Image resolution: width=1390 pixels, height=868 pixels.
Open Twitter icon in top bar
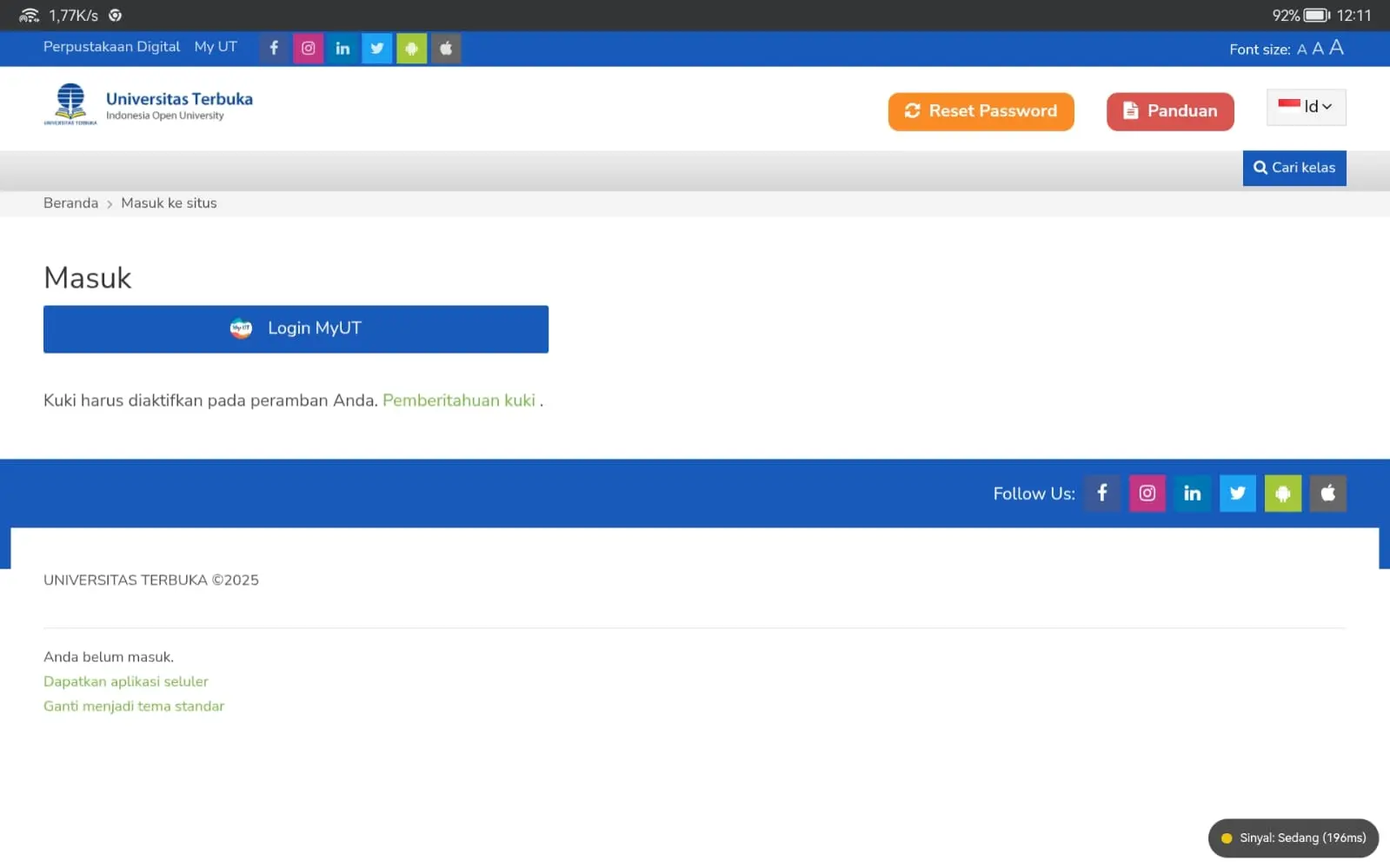(x=376, y=48)
